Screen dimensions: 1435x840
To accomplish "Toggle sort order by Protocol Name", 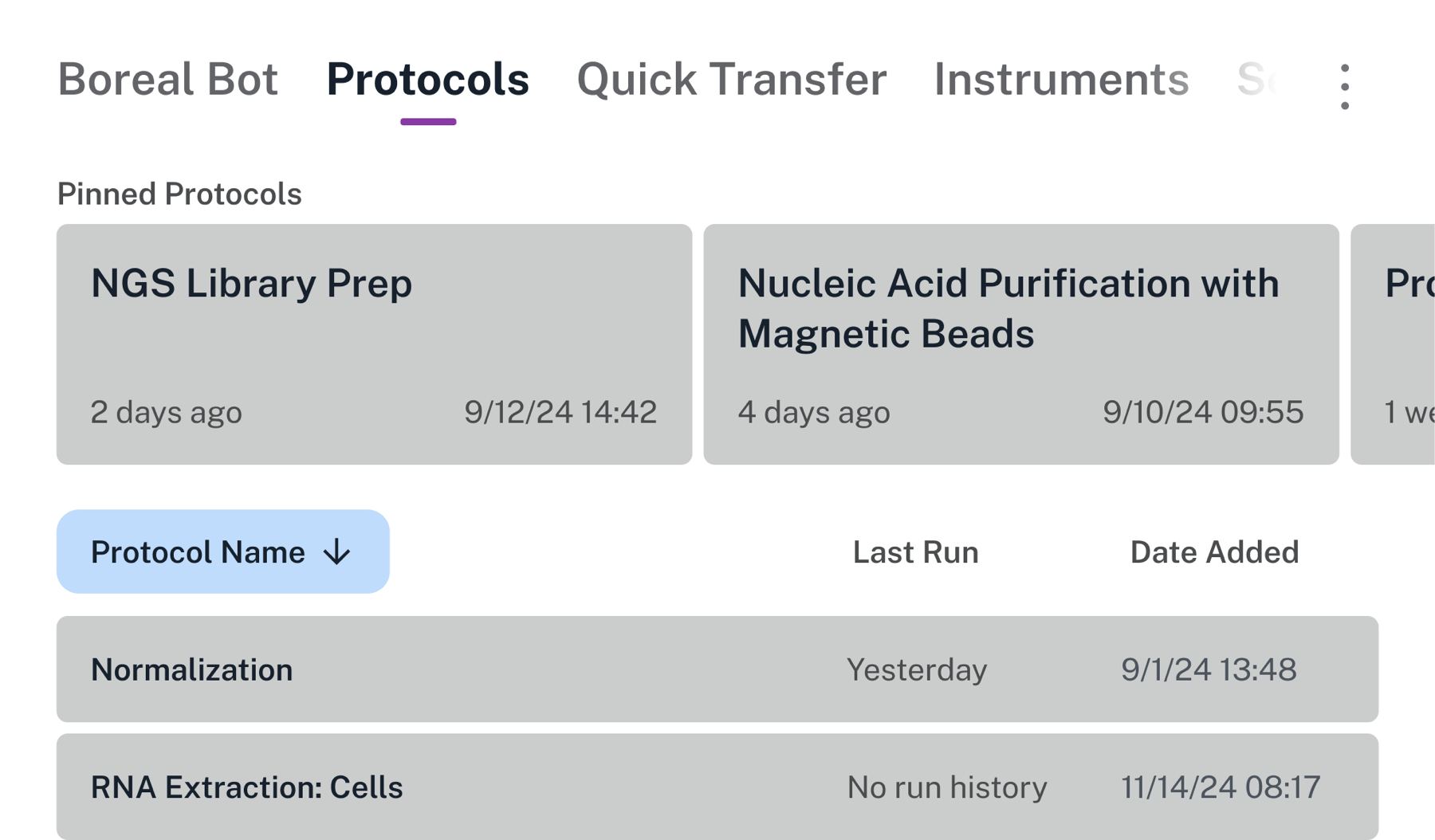I will 222,551.
